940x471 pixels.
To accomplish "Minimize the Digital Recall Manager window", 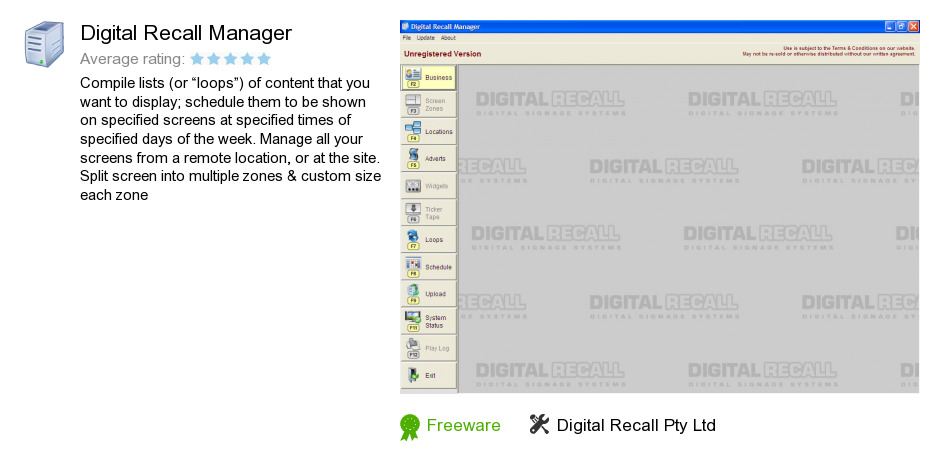I will (890, 26).
